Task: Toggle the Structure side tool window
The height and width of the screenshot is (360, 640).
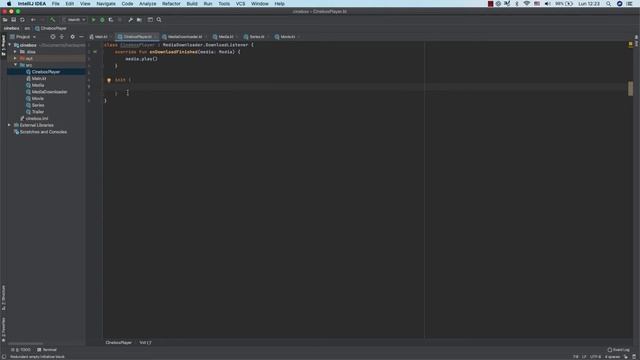Action: point(4,298)
